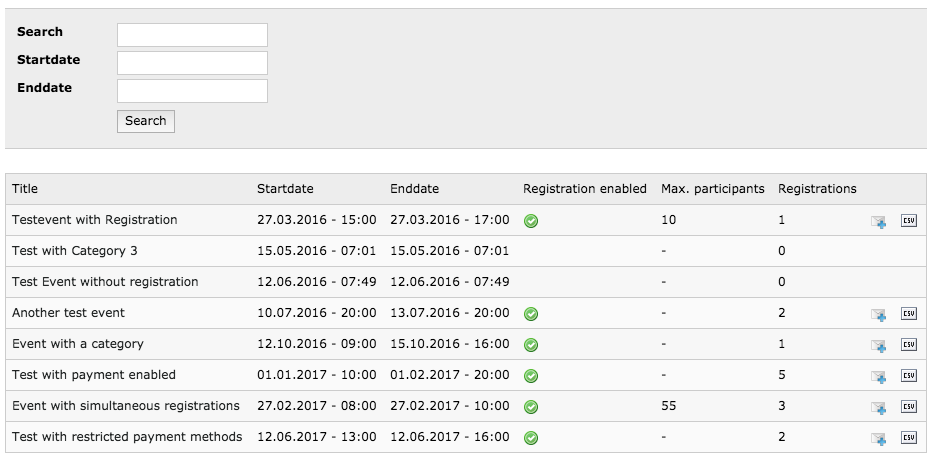Click green checkmark for Test with payment enabled
Viewport: 935px width, 459px height.
pos(531,376)
